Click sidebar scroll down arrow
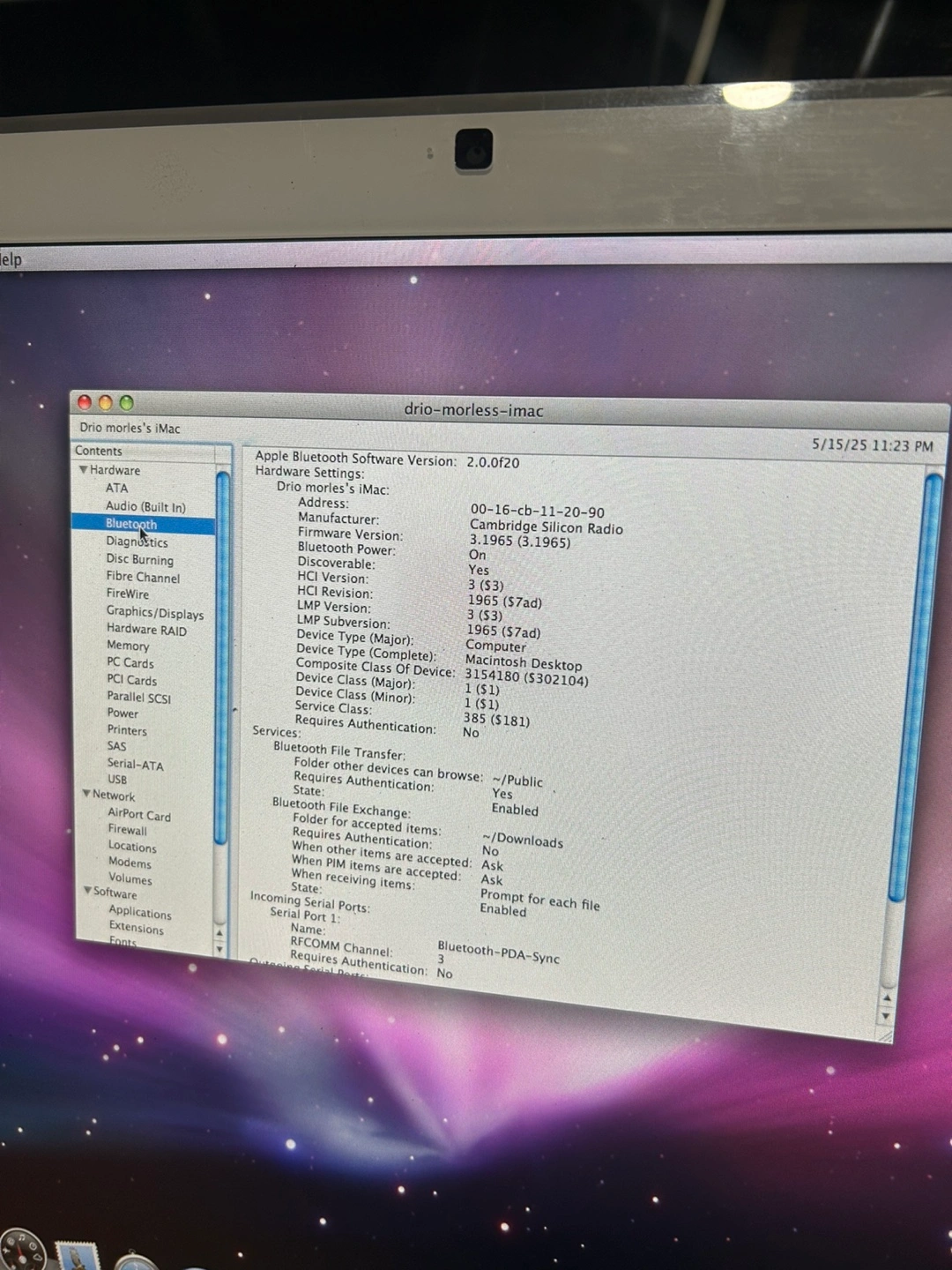This screenshot has width=952, height=1270. pos(219,949)
